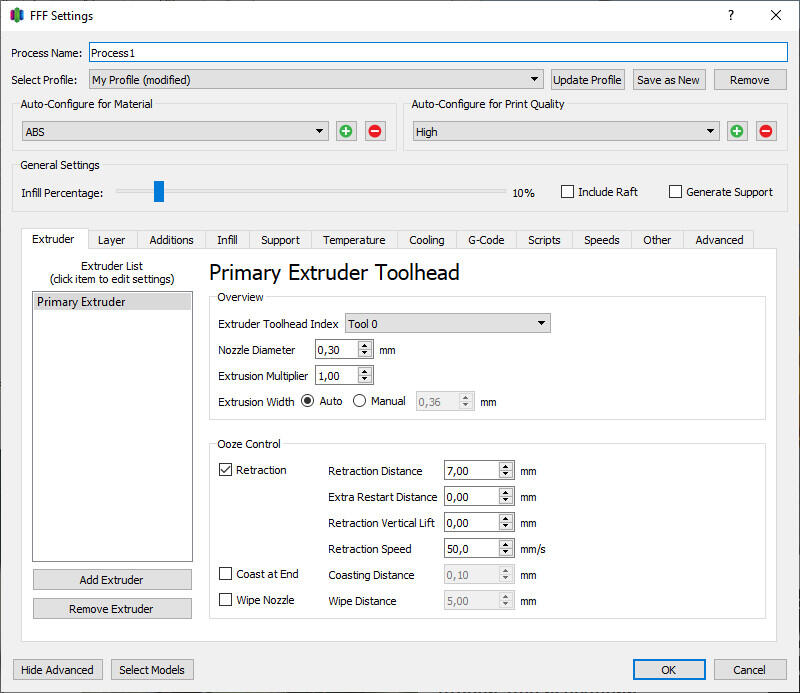Switch to the Temperature tab

click(354, 240)
